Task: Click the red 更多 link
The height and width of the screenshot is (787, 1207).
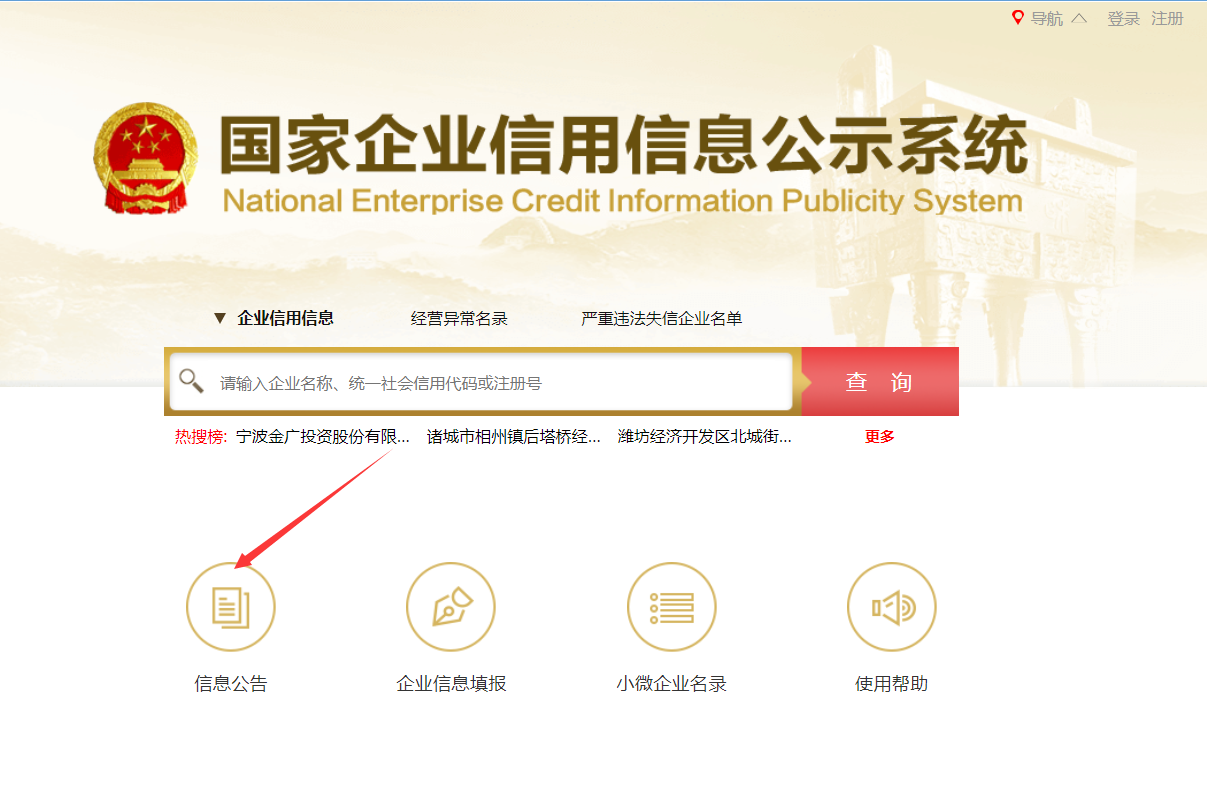Action: tap(880, 437)
